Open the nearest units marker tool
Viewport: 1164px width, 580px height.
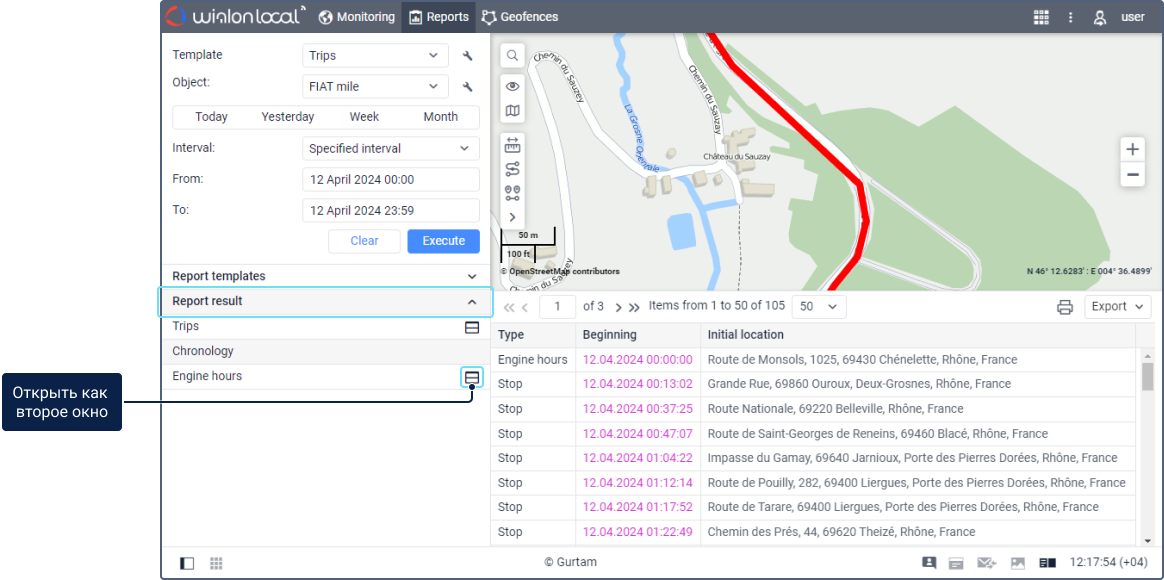click(512, 193)
